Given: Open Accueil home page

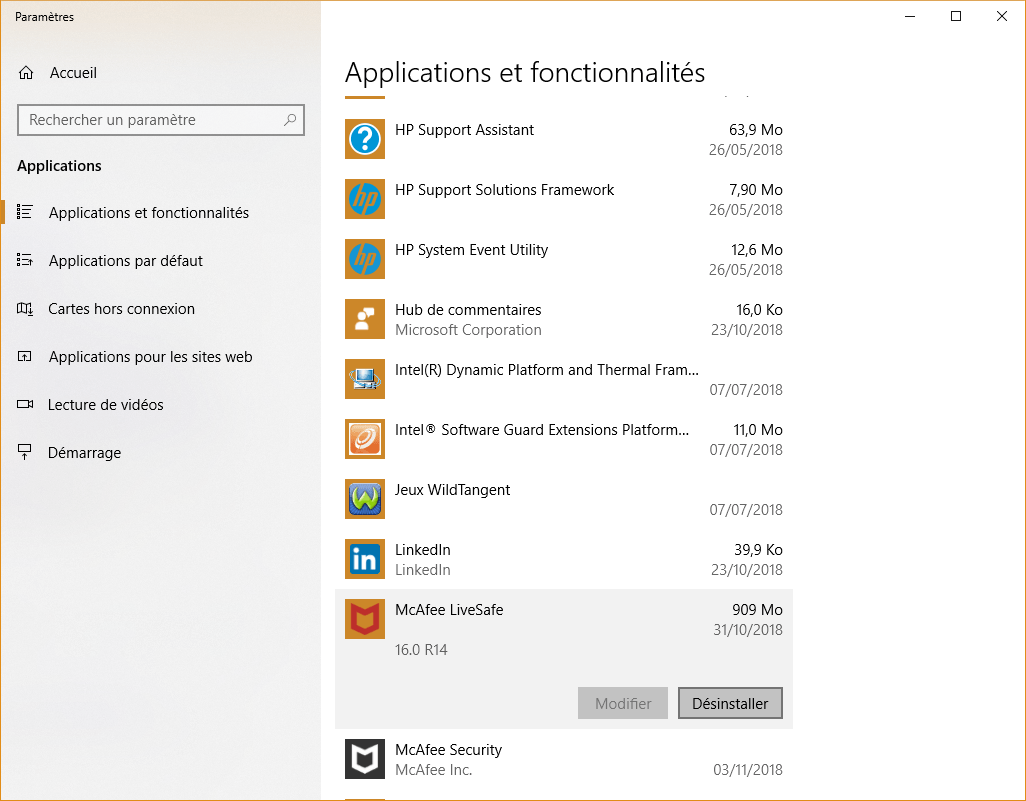Looking at the screenshot, I should coord(73,73).
